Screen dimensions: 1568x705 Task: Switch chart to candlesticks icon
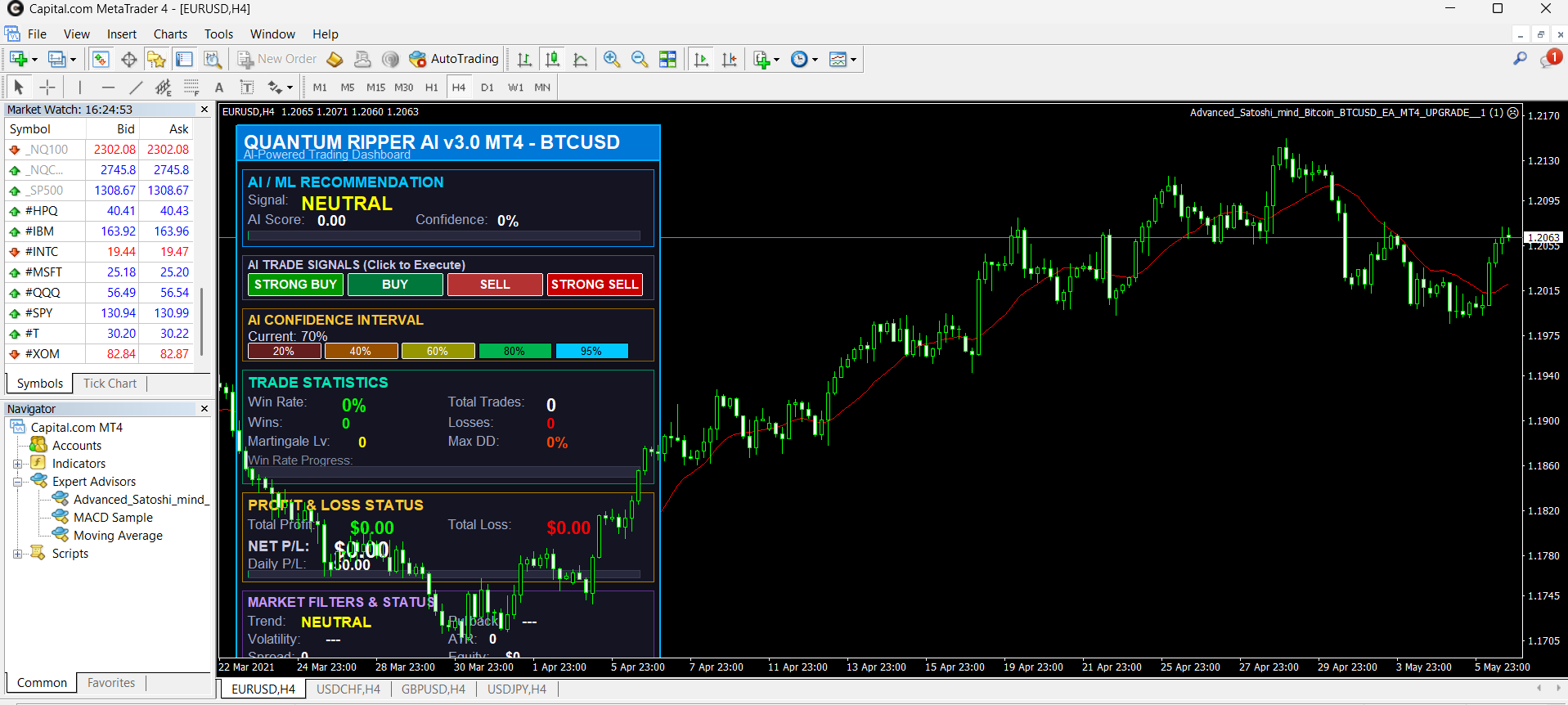click(553, 59)
